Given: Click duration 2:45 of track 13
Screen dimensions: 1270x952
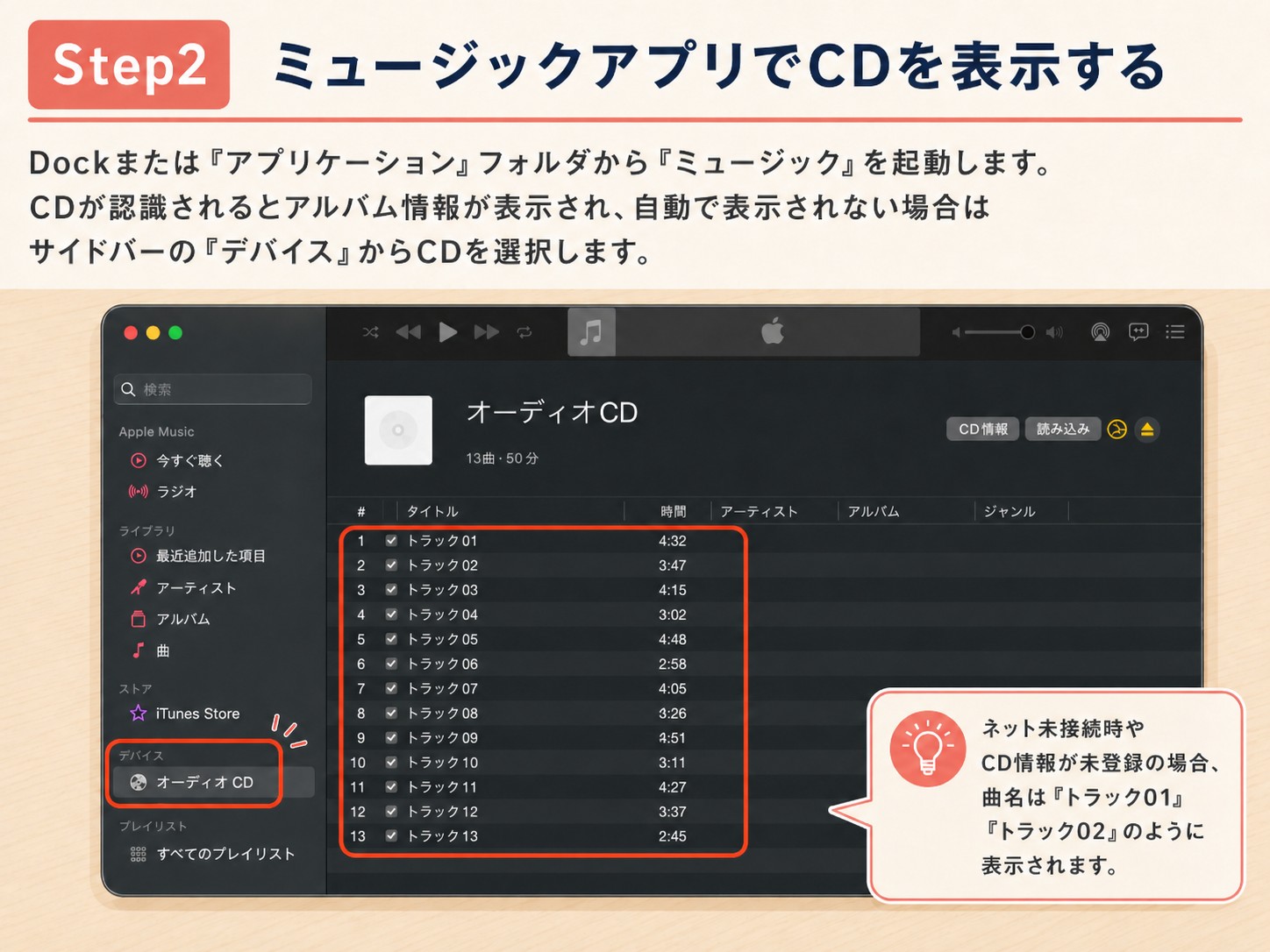Looking at the screenshot, I should (x=673, y=836).
